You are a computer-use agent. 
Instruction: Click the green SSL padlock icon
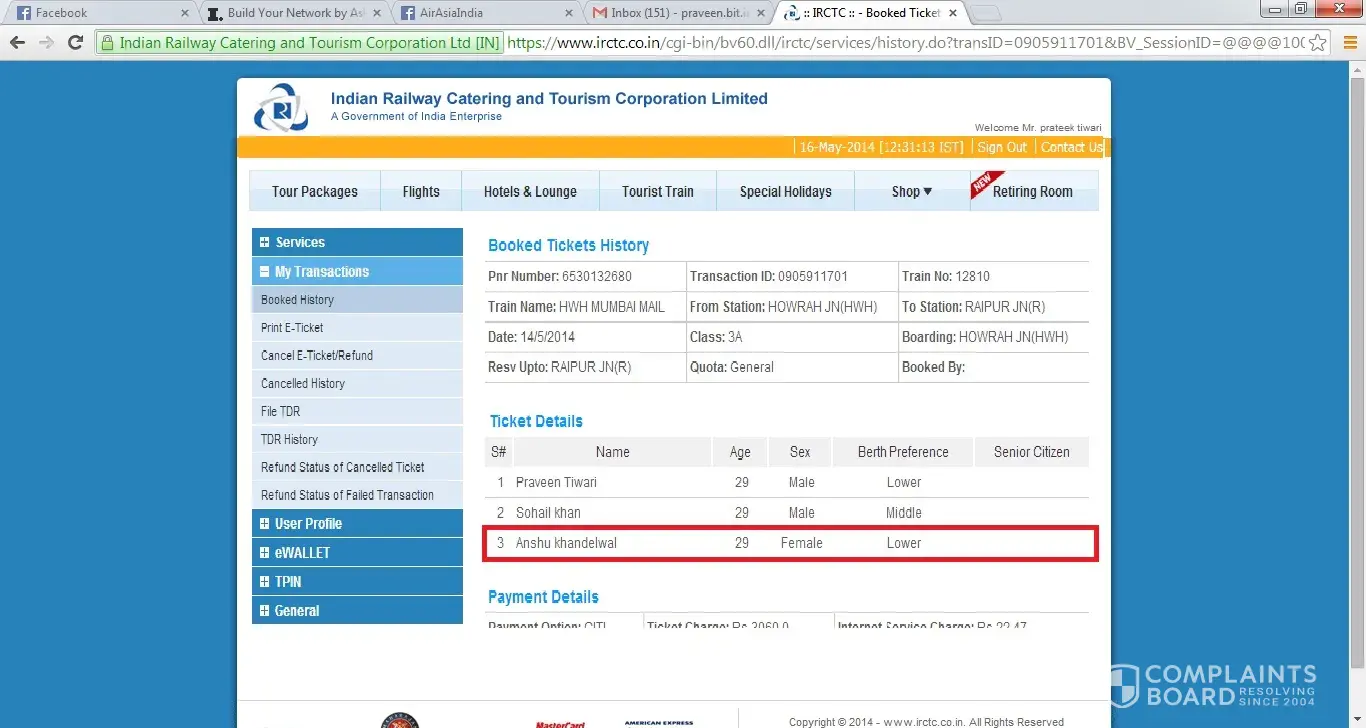(108, 43)
